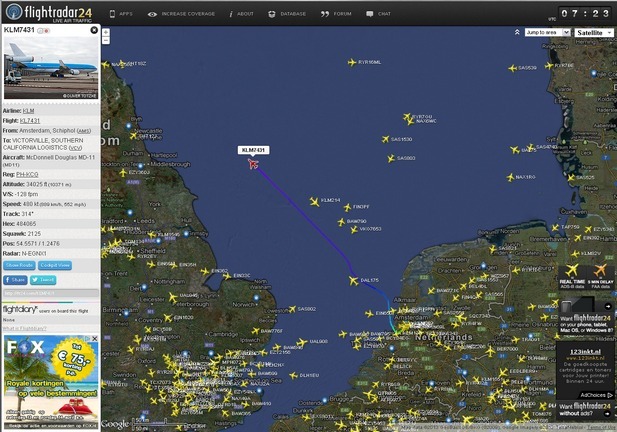Open the KLM airline link
617x432 pixels.
tap(28, 111)
